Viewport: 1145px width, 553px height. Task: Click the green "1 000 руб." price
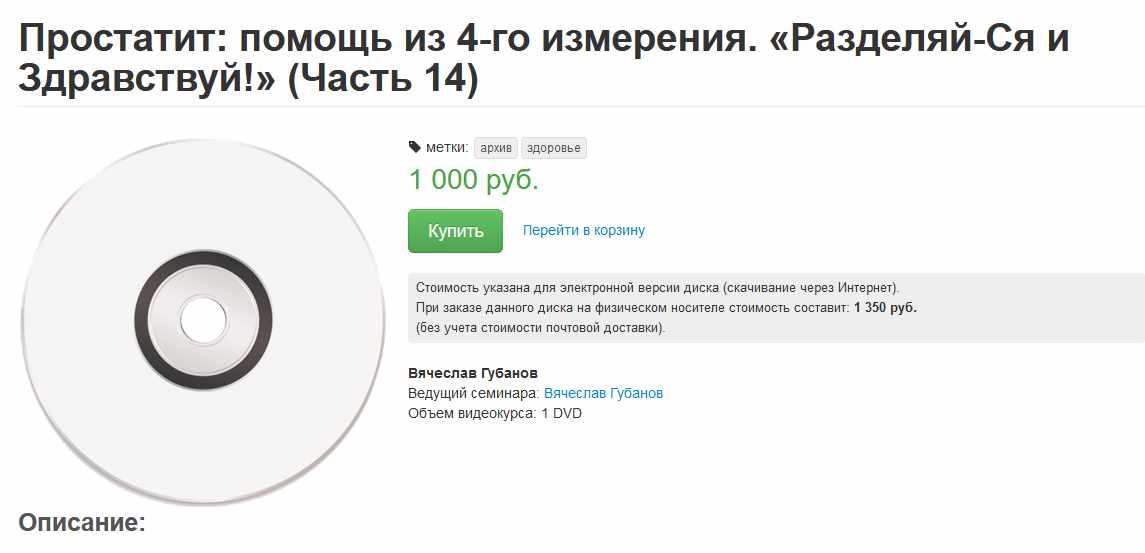(474, 180)
